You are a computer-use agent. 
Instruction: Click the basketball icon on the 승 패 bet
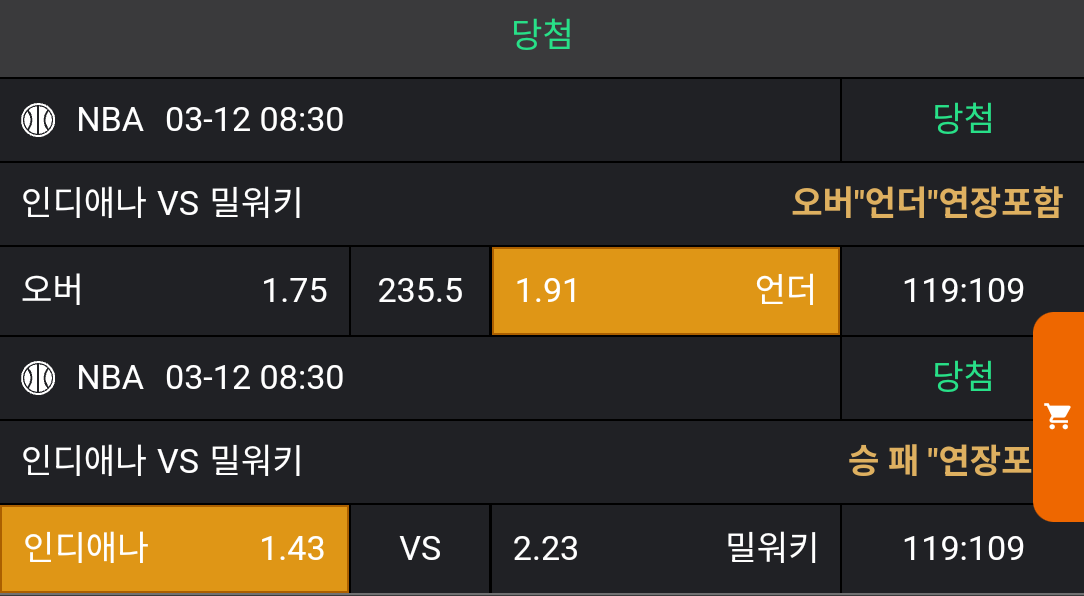[38, 378]
